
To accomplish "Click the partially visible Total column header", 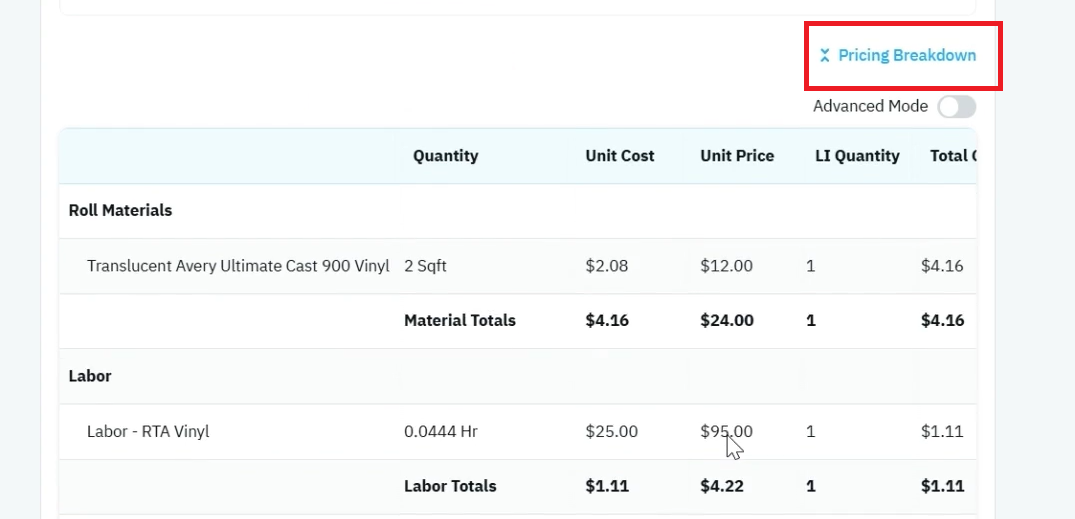I will coord(953,156).
